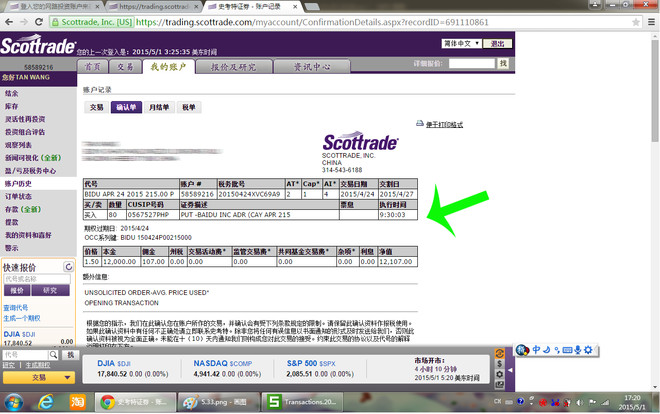Open 投资组合评估 in the left sidebar
This screenshot has height=414, width=660.
point(25,132)
